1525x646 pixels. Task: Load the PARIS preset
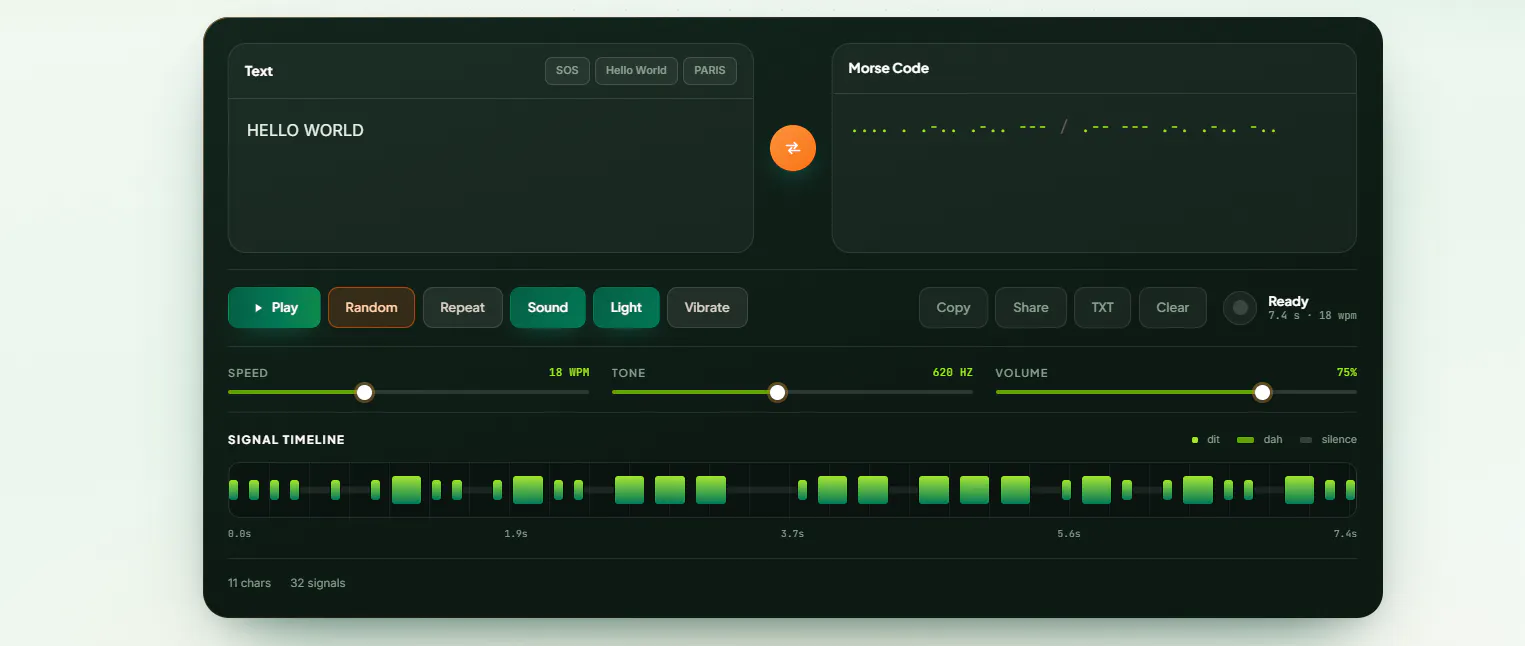pos(710,71)
